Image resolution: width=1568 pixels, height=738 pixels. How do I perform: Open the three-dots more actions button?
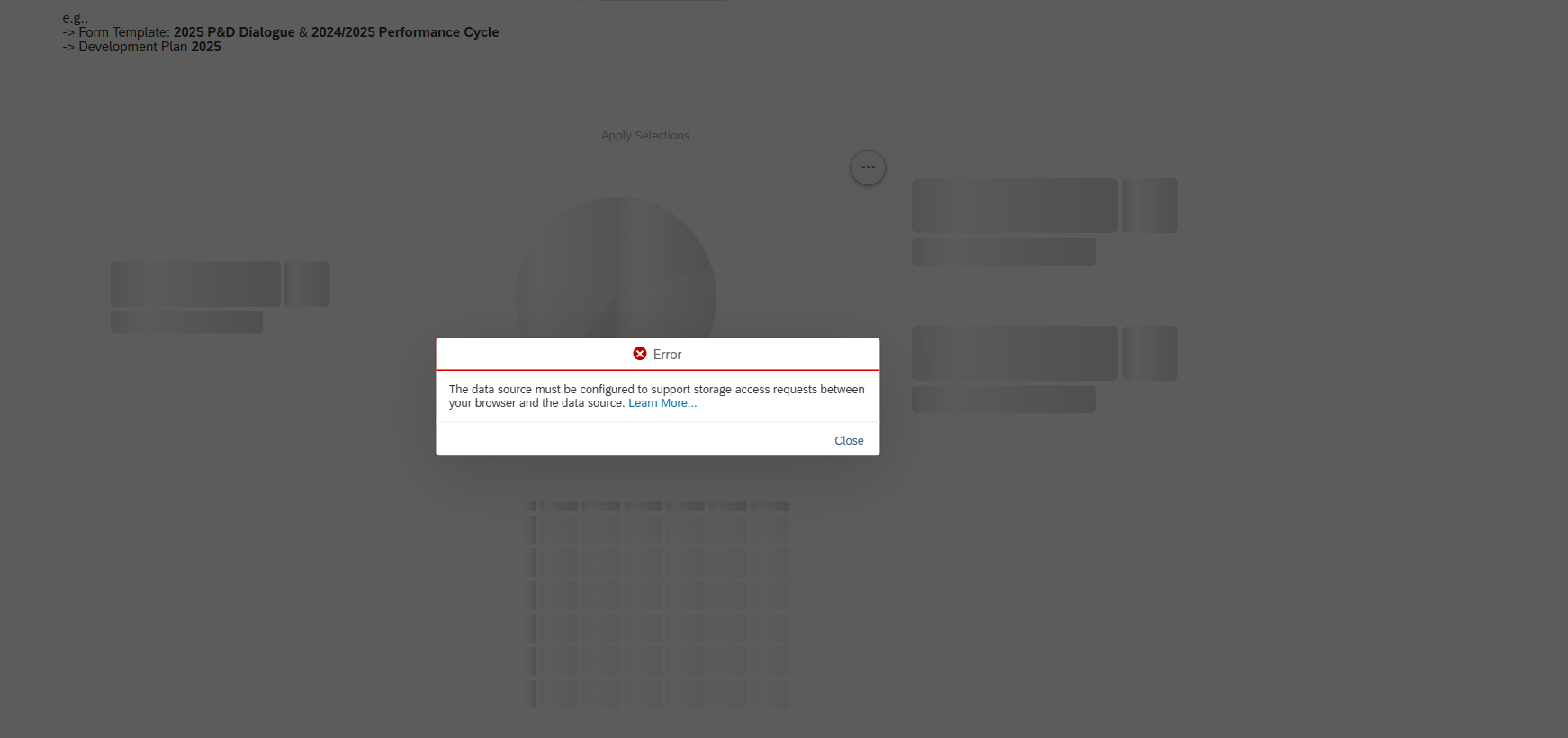tap(868, 167)
